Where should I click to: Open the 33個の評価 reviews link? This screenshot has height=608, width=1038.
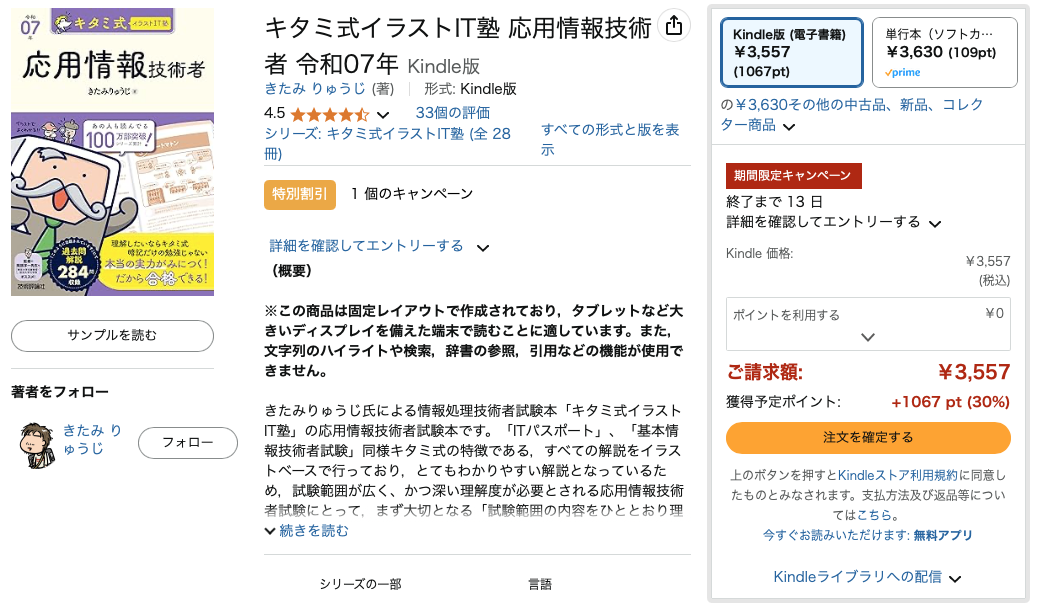pos(453,113)
